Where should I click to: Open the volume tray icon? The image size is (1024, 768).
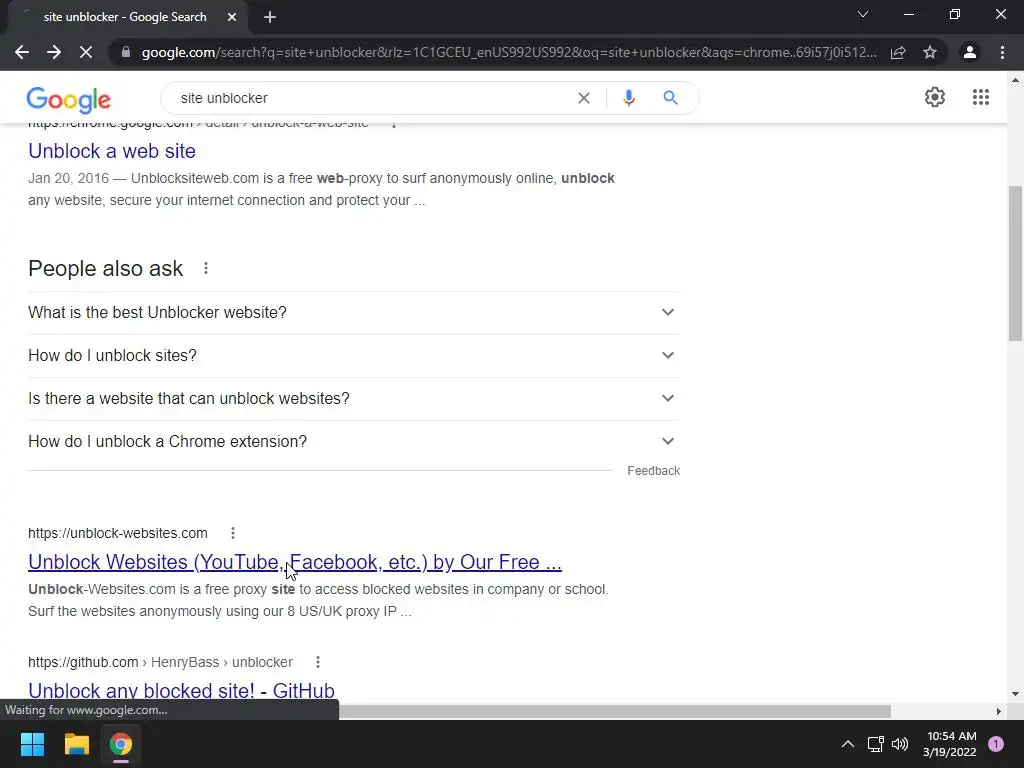[x=900, y=744]
